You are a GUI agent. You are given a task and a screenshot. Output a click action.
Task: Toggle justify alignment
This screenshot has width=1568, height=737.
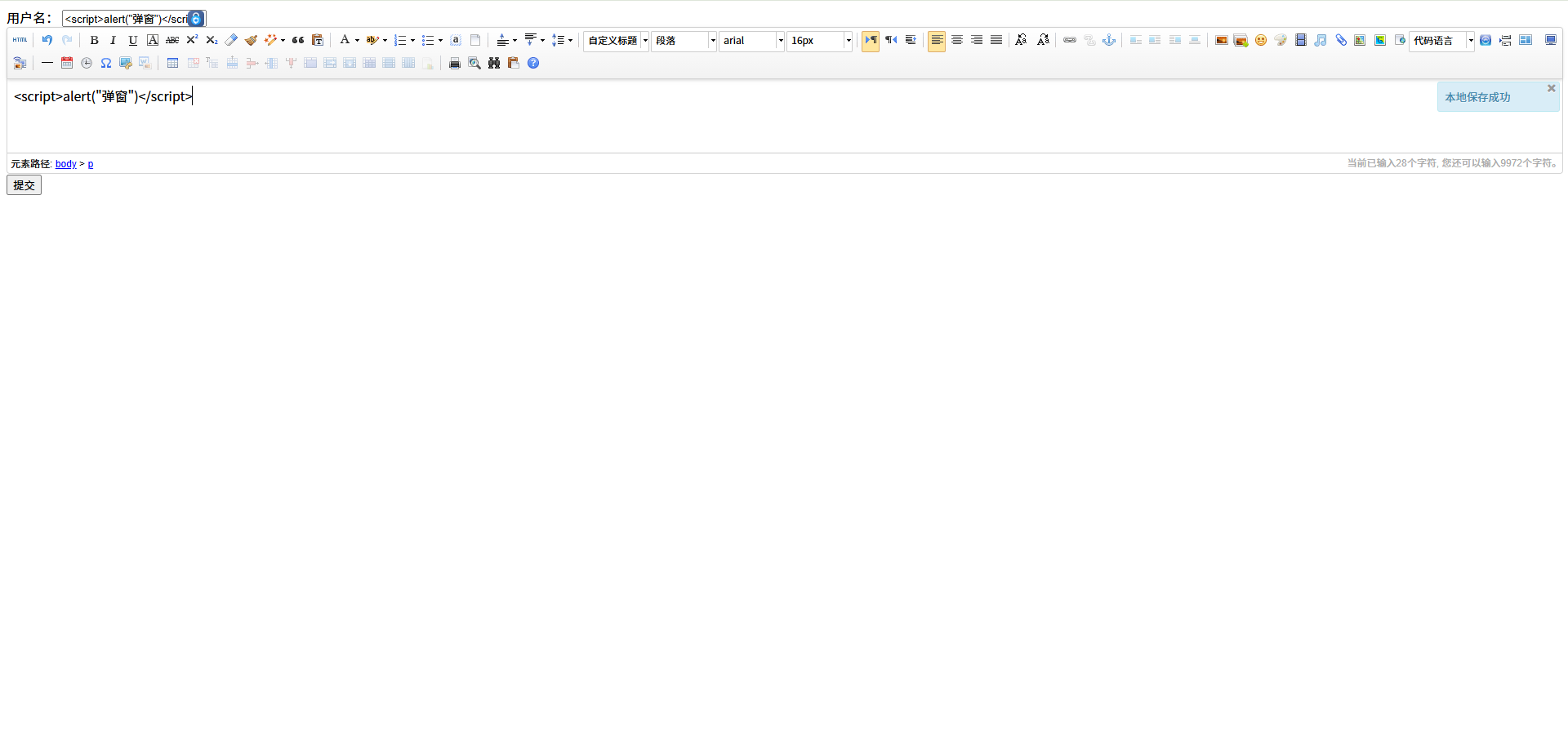[996, 40]
